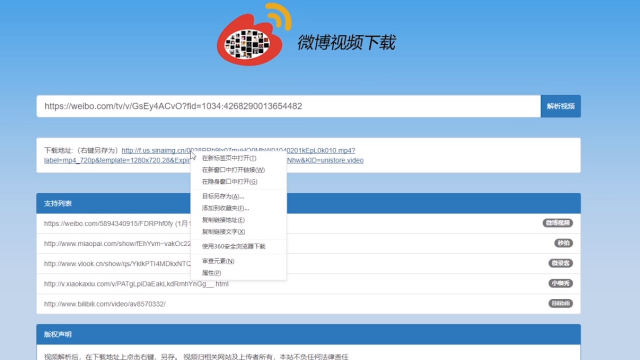The width and height of the screenshot is (640, 360).
Task: Click the bilibili.com/video/av8570332 example row
Action: click(x=309, y=304)
